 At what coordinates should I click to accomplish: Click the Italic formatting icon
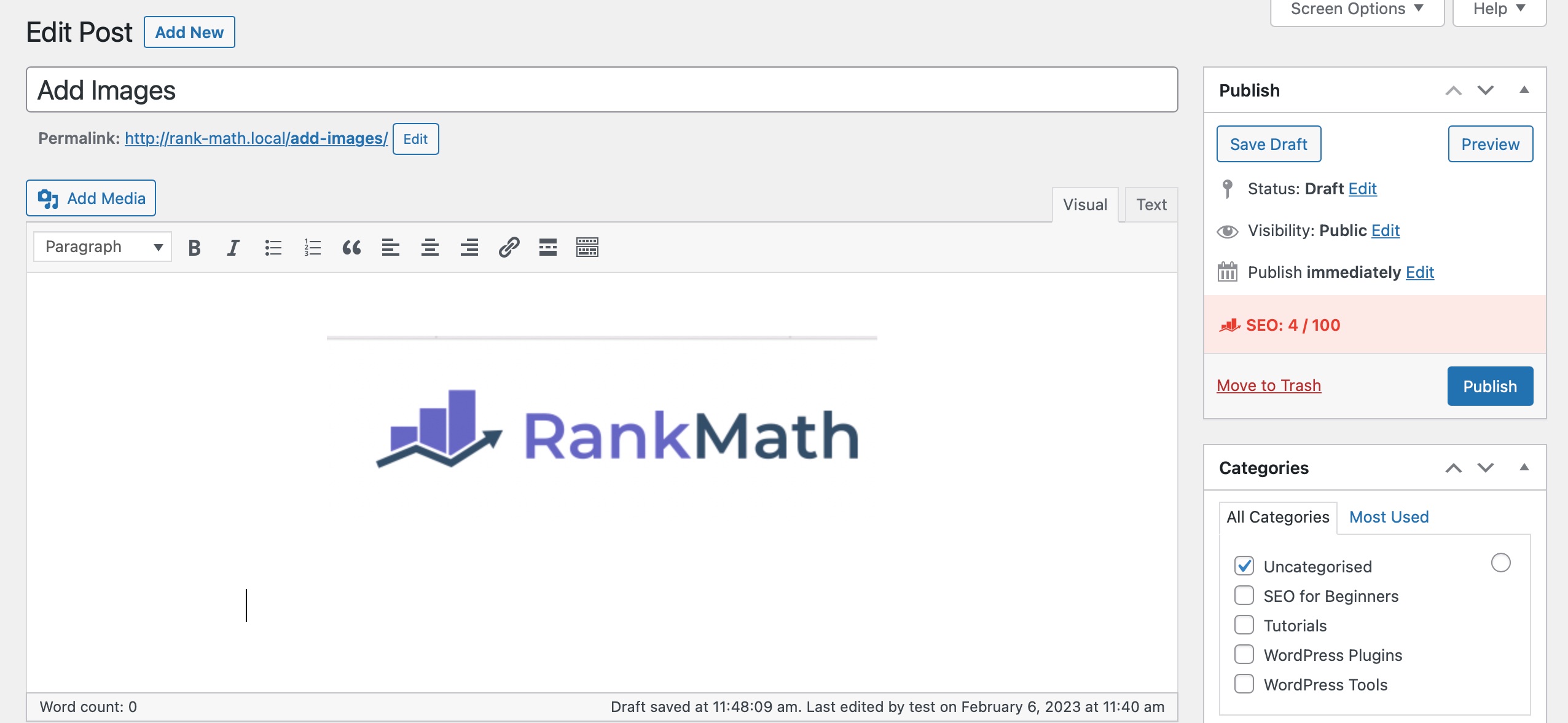coord(233,245)
